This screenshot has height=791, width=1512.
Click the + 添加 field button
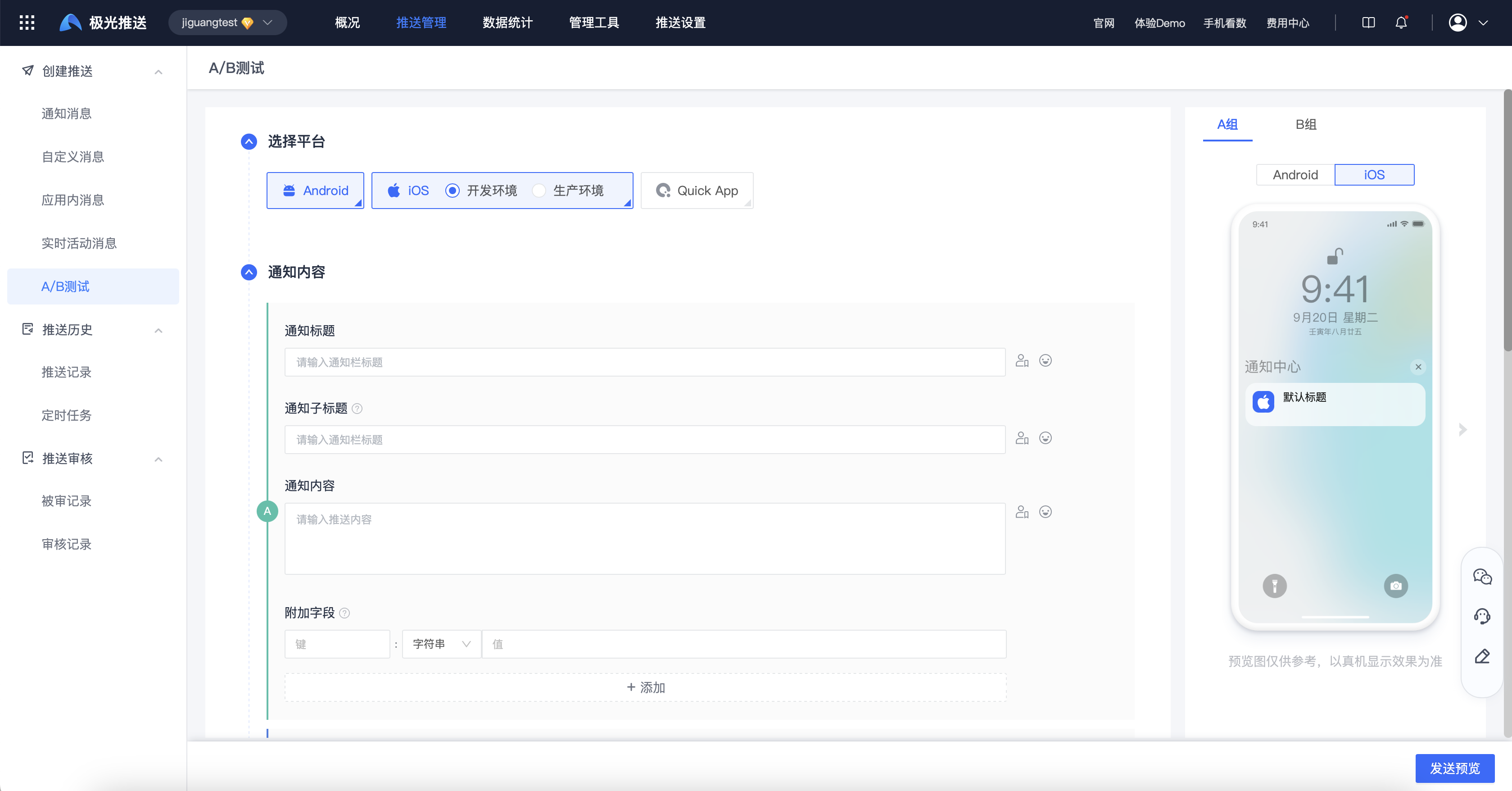(x=646, y=688)
